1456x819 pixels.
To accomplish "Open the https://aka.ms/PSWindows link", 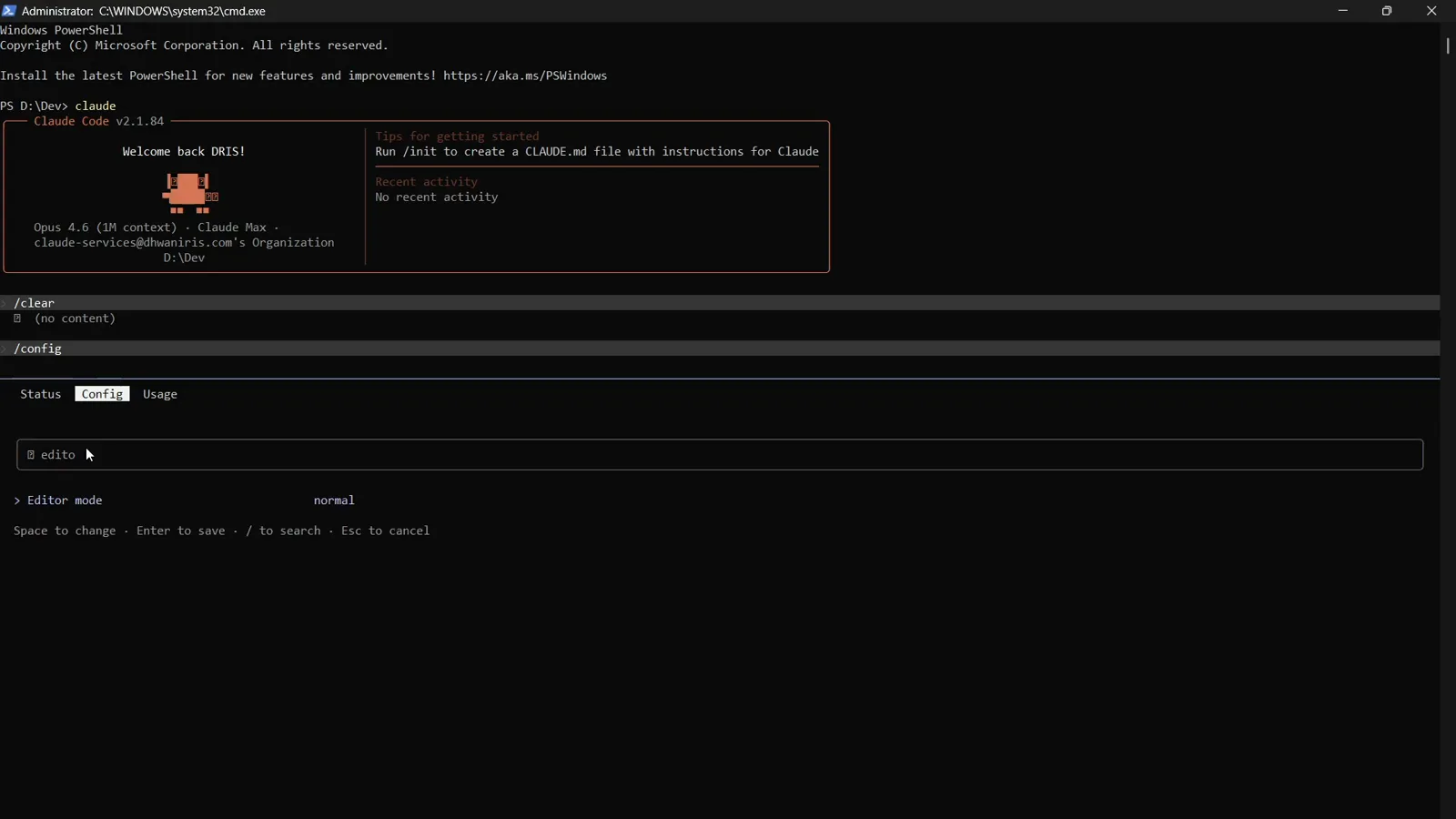I will [x=525, y=76].
